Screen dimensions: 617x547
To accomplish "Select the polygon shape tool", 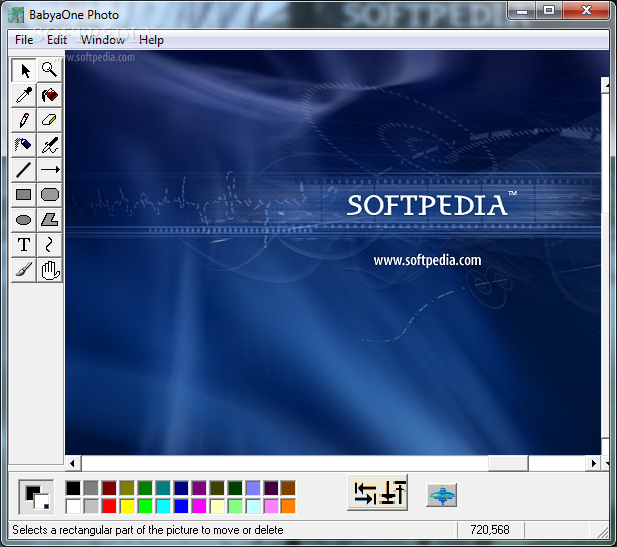I will pyautogui.click(x=49, y=220).
